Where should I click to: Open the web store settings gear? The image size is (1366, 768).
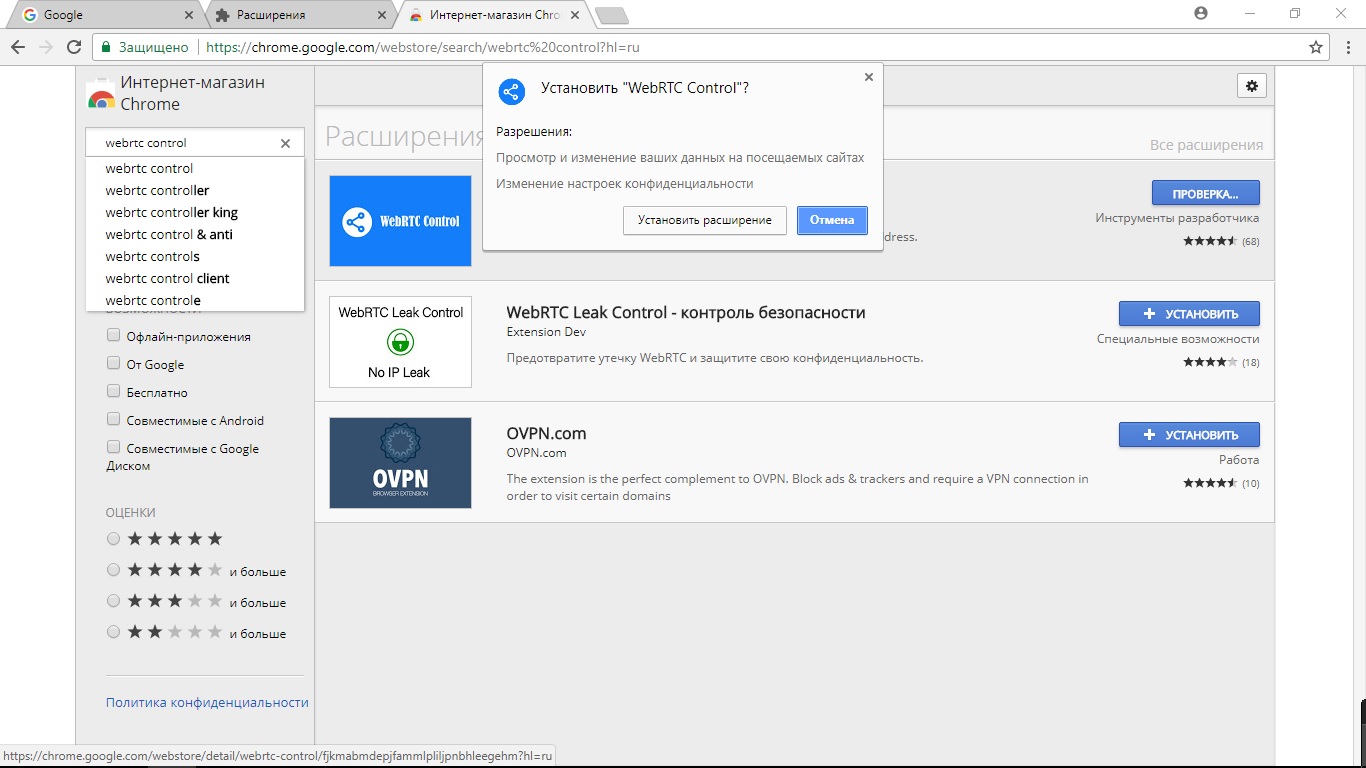pos(1251,86)
